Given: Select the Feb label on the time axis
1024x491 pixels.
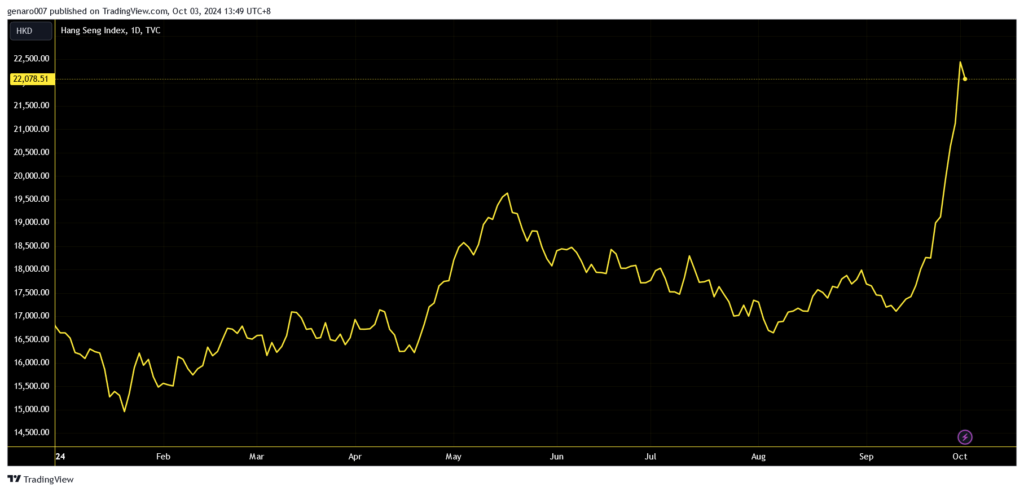Looking at the screenshot, I should click(163, 456).
